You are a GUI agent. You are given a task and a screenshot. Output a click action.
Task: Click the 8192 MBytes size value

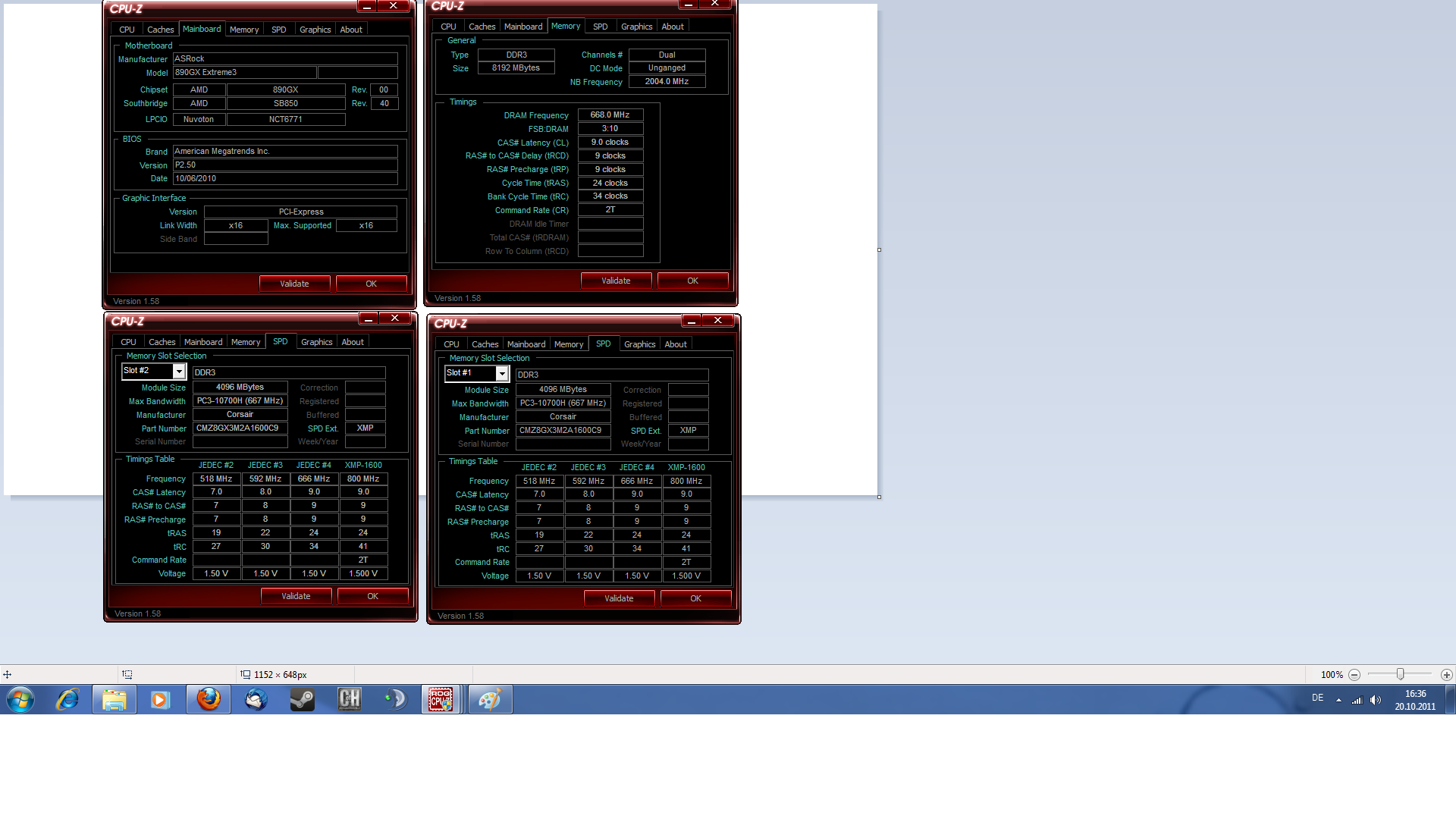point(516,67)
